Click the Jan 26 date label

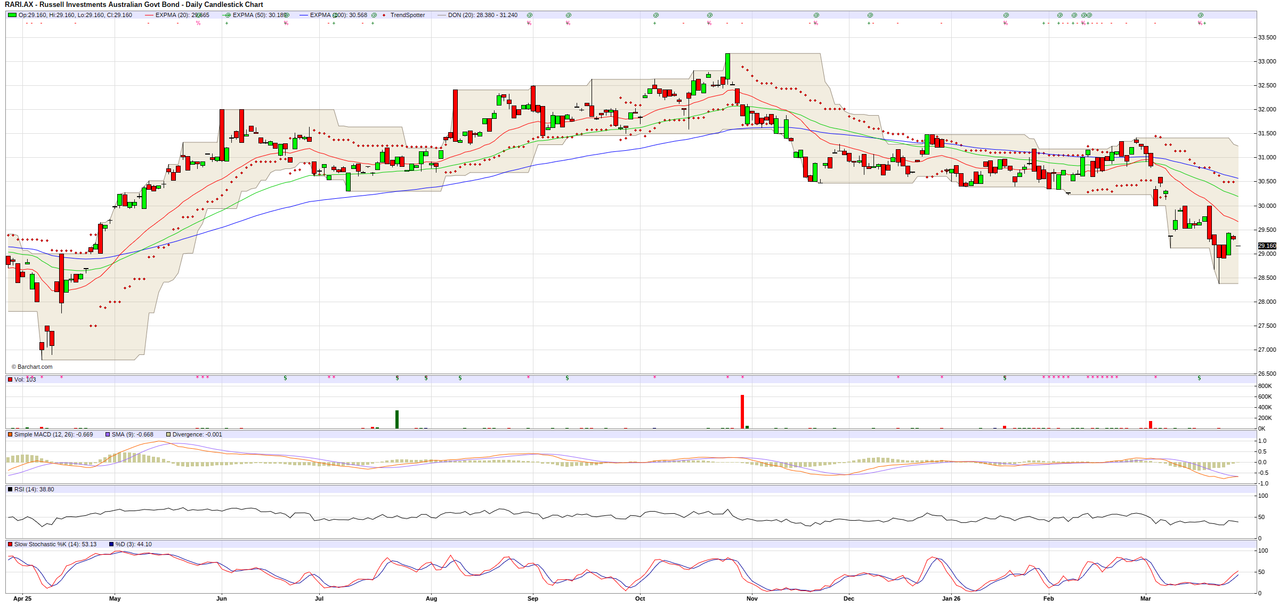click(952, 599)
